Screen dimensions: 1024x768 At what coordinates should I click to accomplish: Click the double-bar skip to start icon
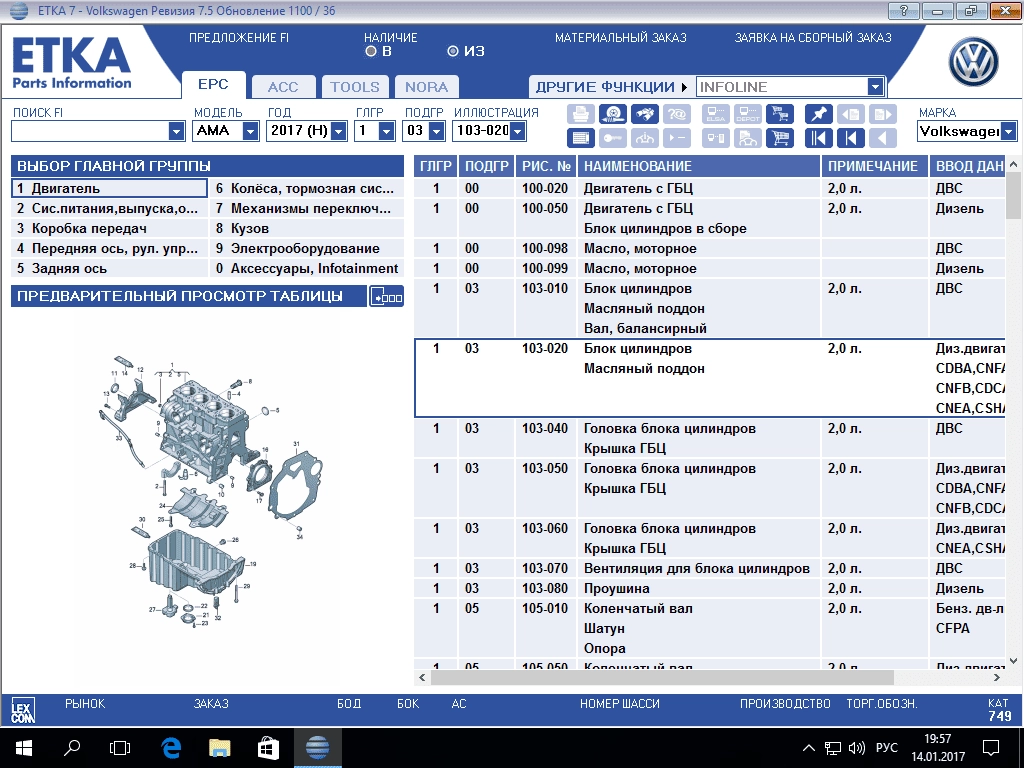point(818,138)
